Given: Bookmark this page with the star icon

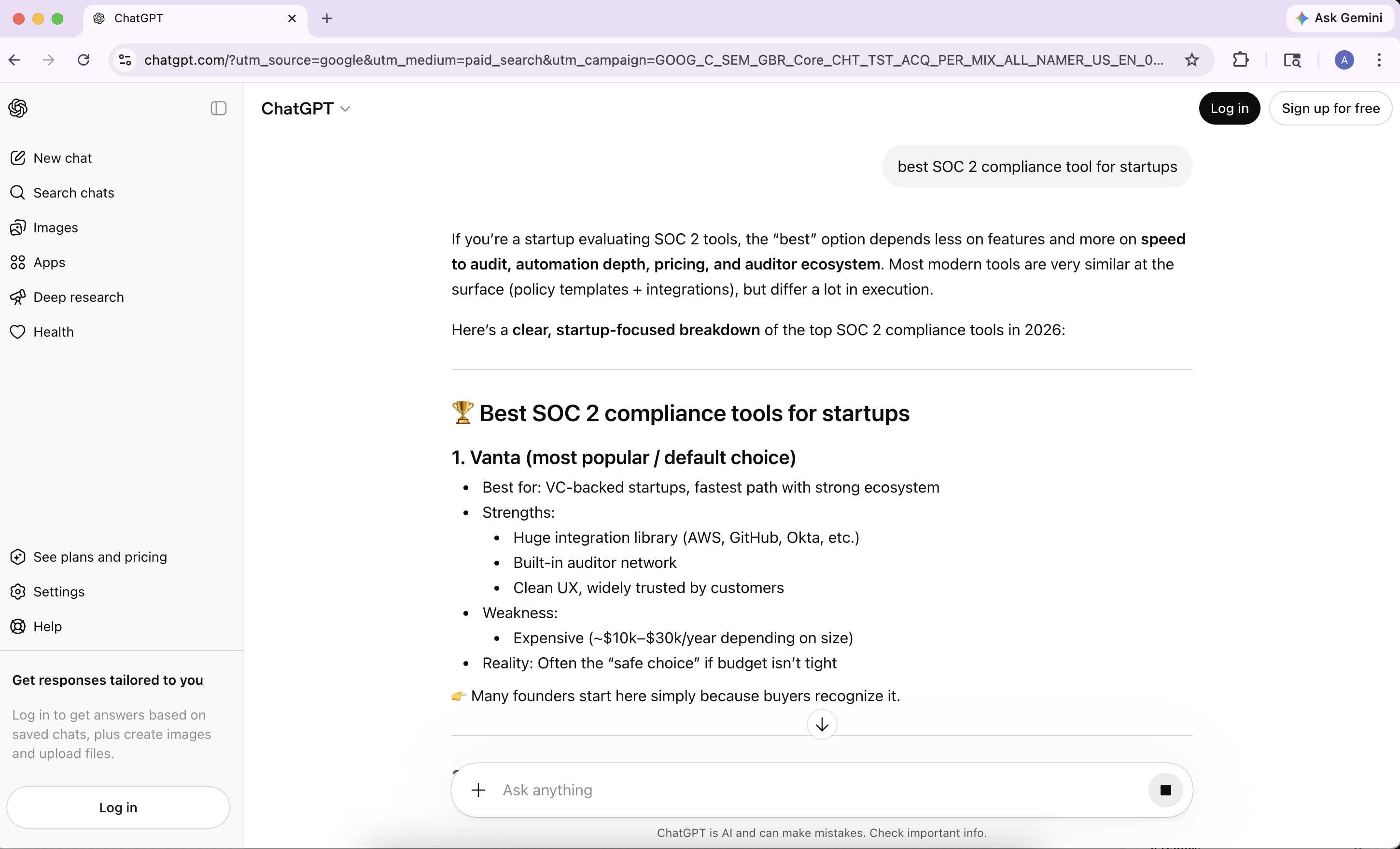Looking at the screenshot, I should pos(1191,60).
